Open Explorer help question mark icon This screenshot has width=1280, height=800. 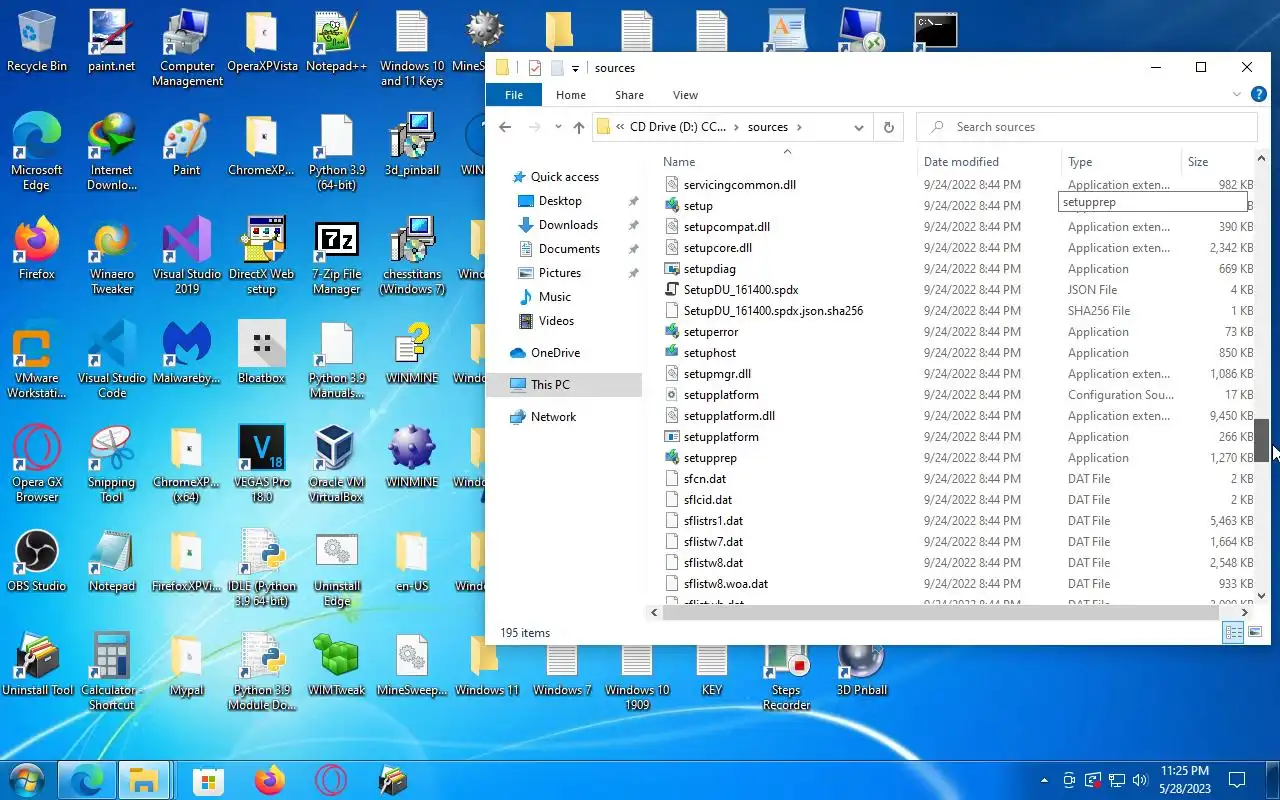[x=1259, y=94]
